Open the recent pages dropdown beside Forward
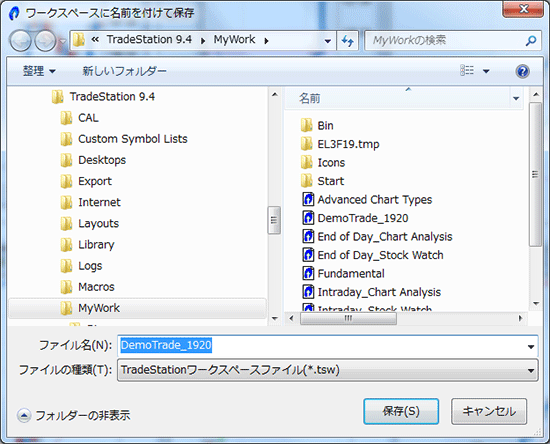The width and height of the screenshot is (550, 444). [62, 41]
